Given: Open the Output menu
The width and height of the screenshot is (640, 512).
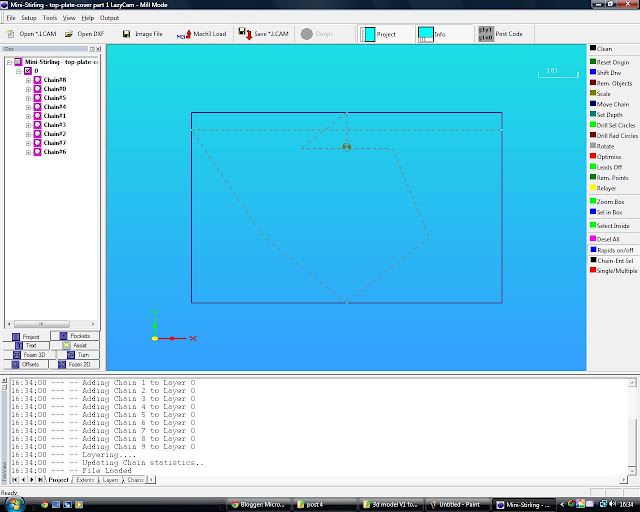Looking at the screenshot, I should pos(109,18).
